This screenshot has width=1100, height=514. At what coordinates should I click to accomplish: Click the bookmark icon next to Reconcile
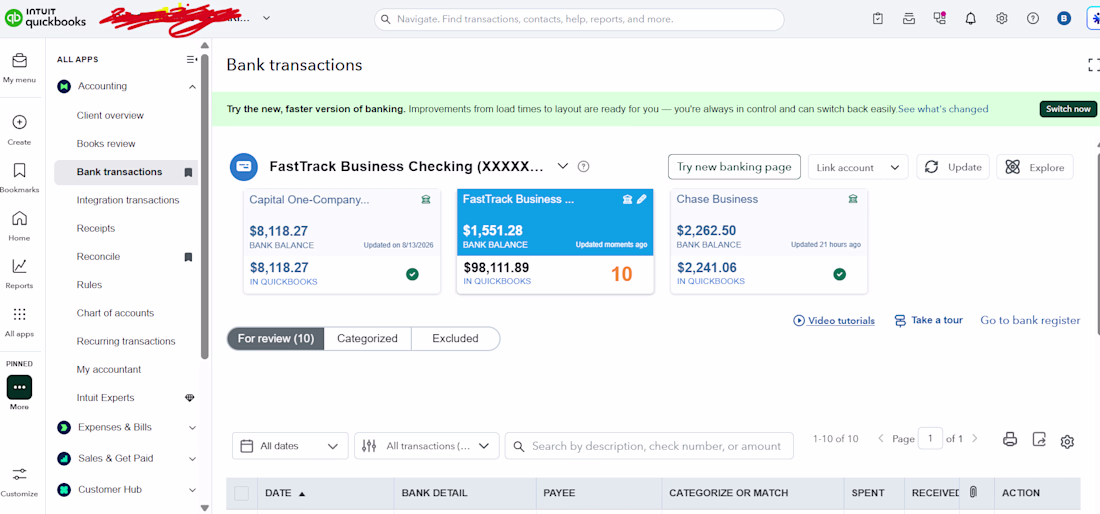(x=188, y=257)
